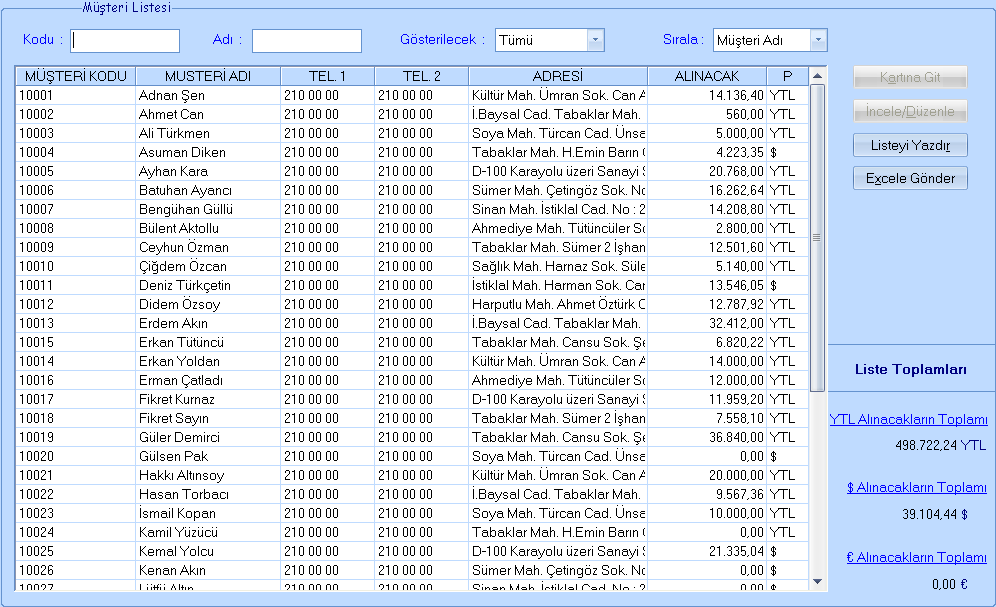Click the address Harputlu Mah. Ahmet Öztürk
996x607 pixels.
click(558, 304)
